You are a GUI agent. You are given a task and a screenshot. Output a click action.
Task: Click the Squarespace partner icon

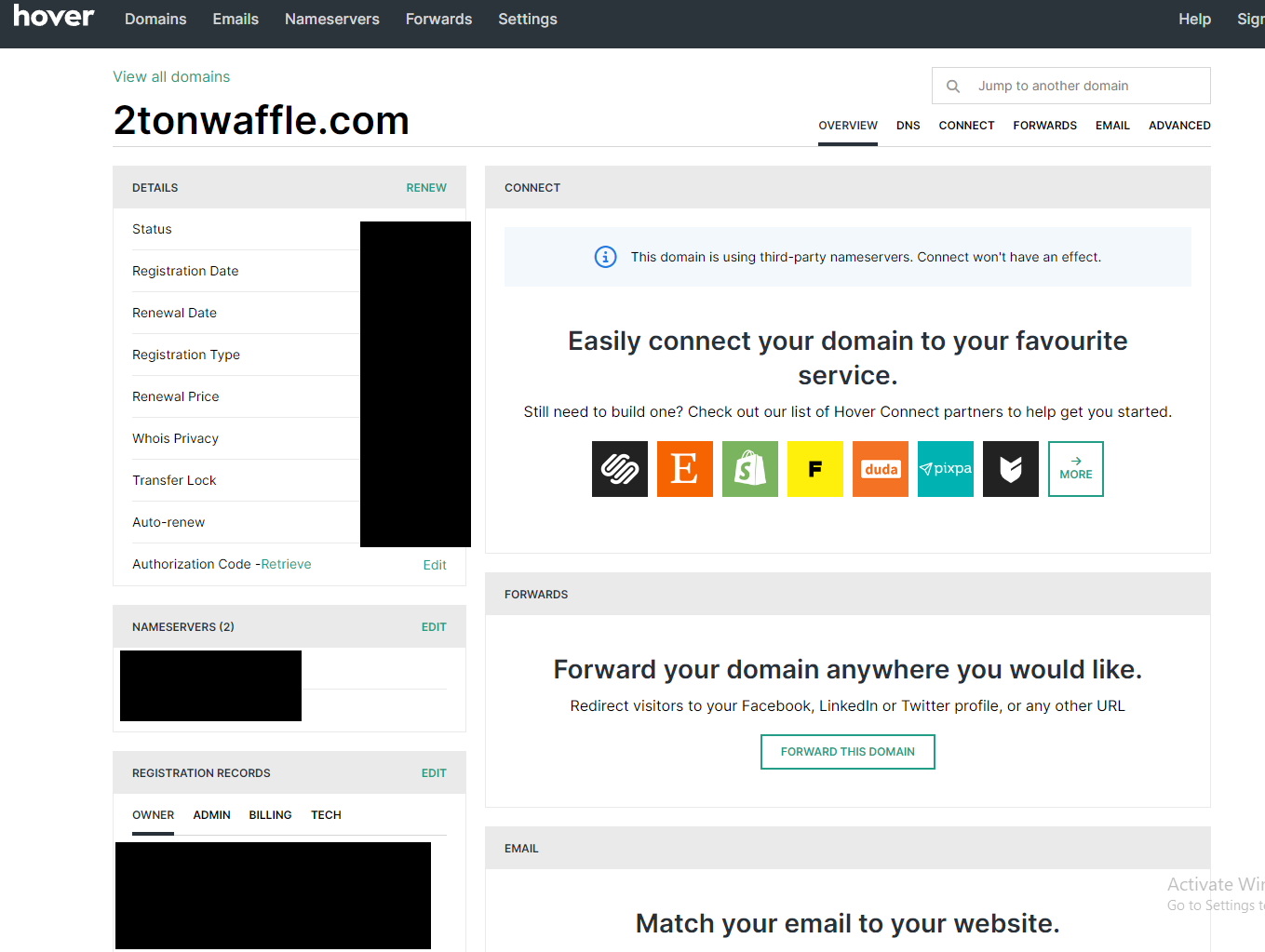pyautogui.click(x=619, y=469)
